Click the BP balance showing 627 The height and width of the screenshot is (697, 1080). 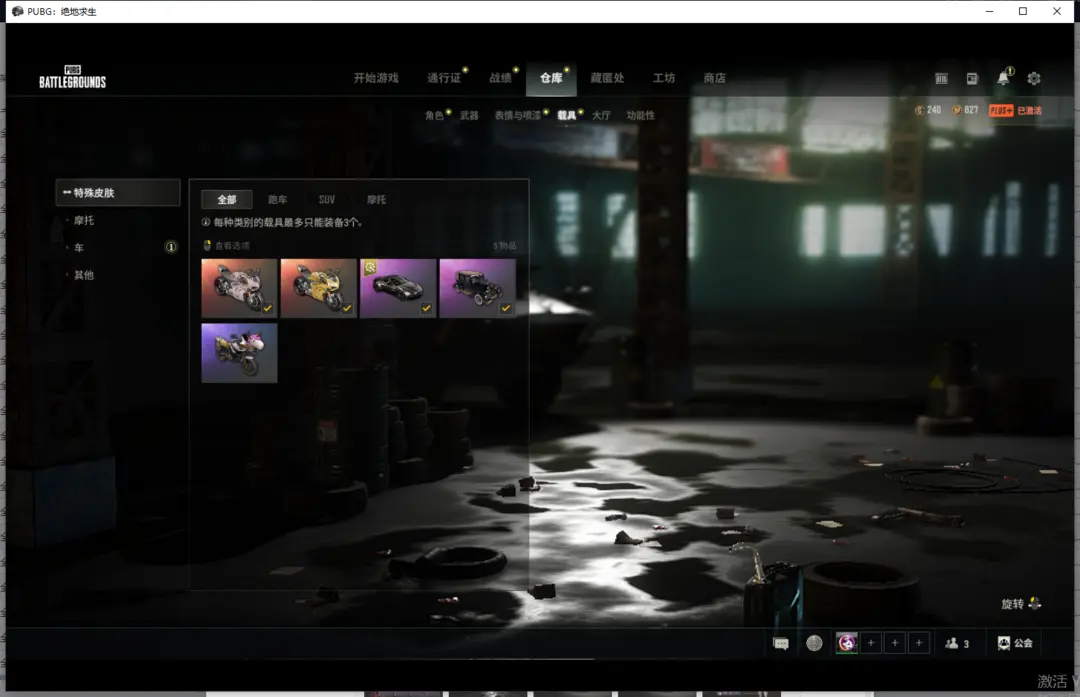(965, 110)
